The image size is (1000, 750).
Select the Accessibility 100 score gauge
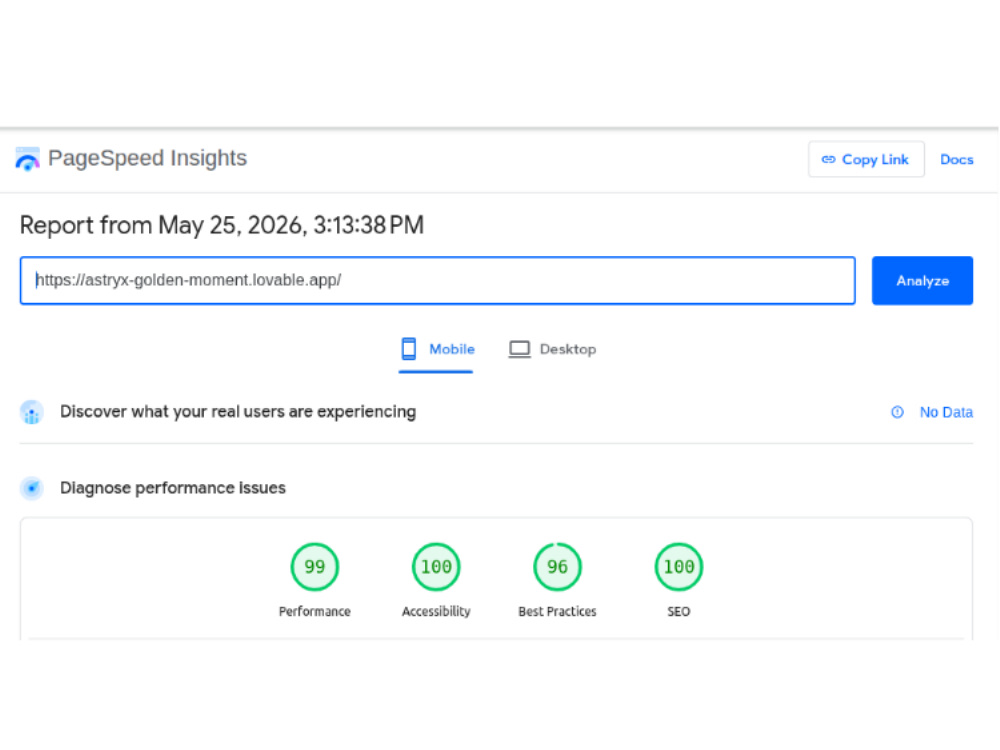[436, 566]
